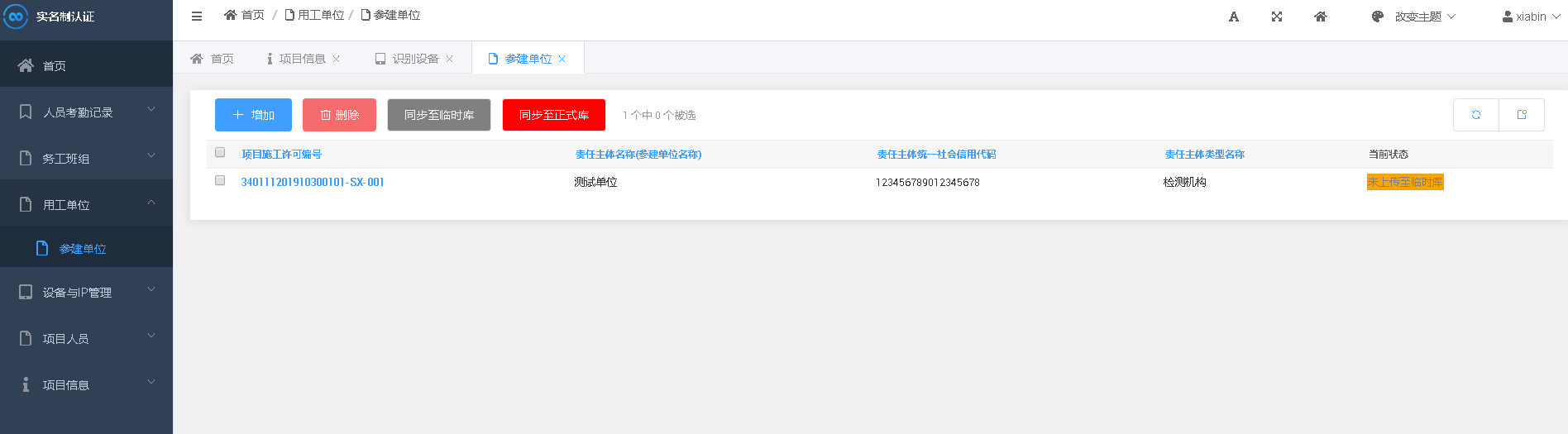Select 参建单位 in the sidebar submenu

pyautogui.click(x=82, y=249)
